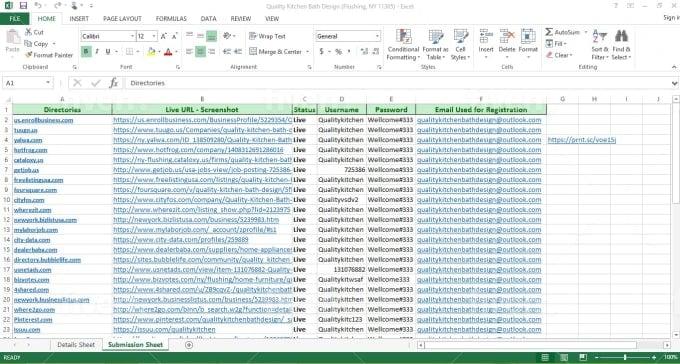Click the Decrease Indent icon
Image resolution: width=680 pixels, height=364 pixels.
227,52
